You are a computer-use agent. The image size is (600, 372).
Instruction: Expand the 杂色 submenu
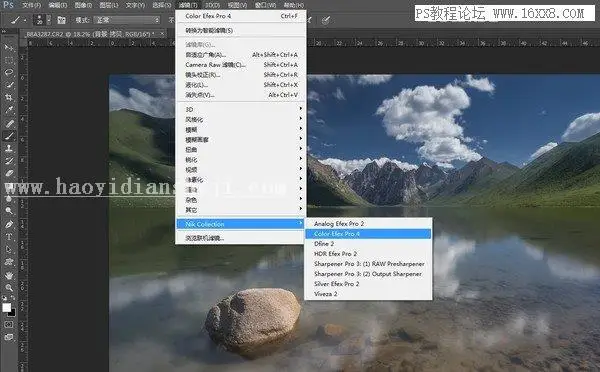coord(240,199)
